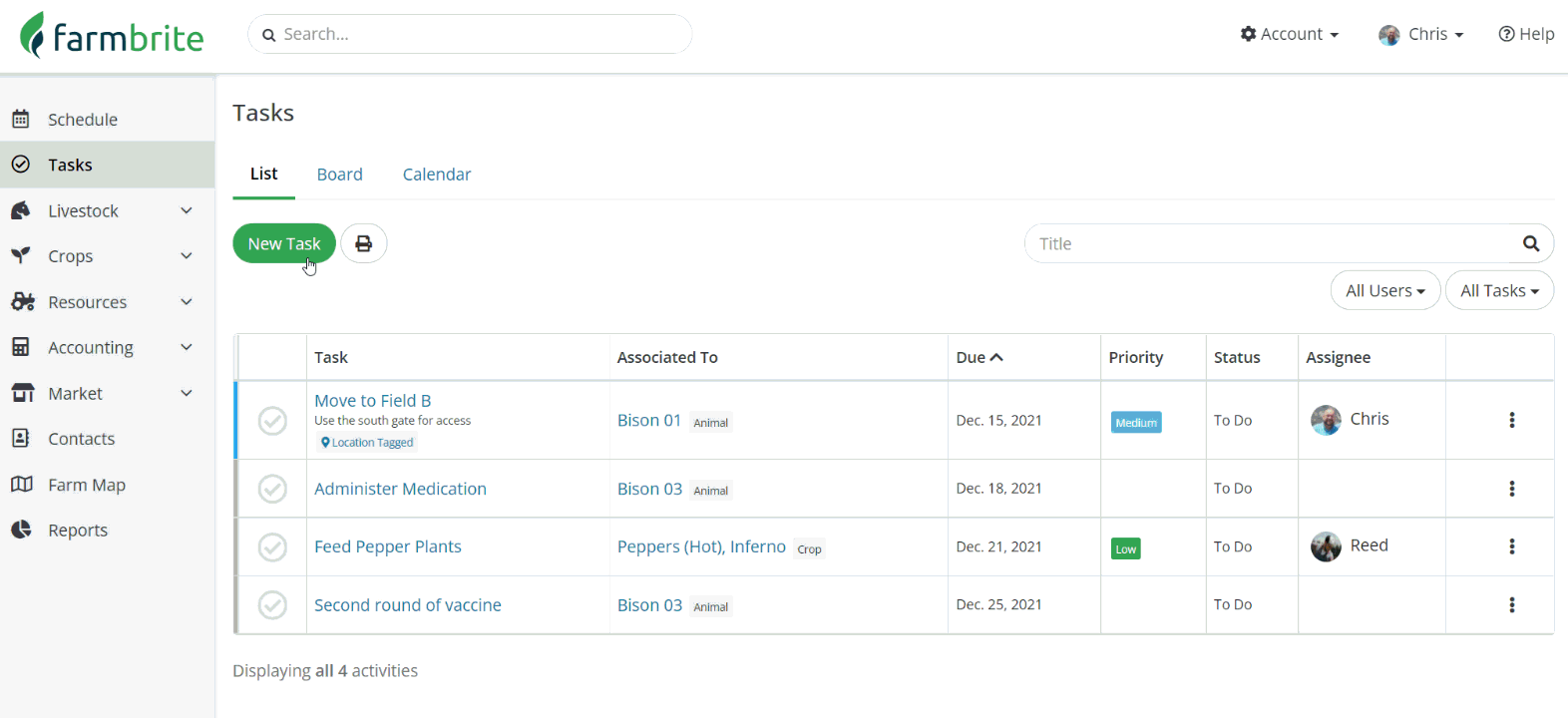
Task: Click the Schedule calendar icon in sidebar
Action: (21, 120)
